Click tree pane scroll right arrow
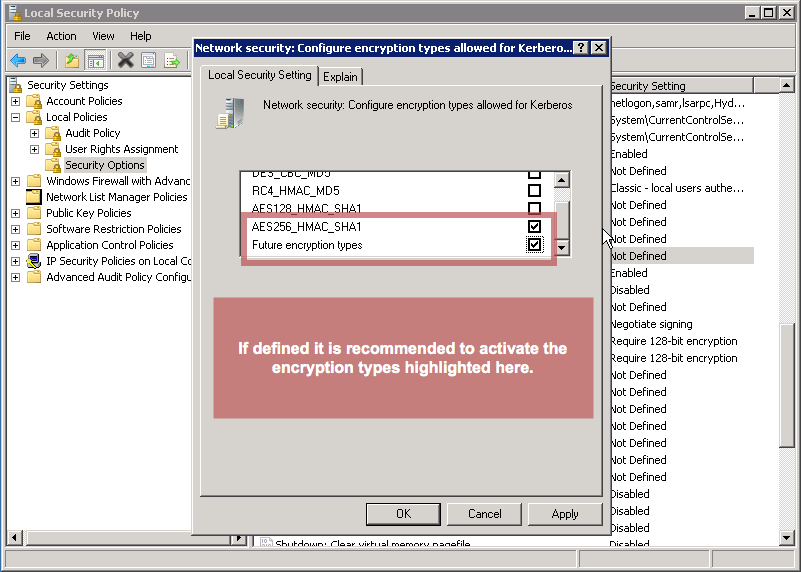This screenshot has height=572, width=801. 238,537
